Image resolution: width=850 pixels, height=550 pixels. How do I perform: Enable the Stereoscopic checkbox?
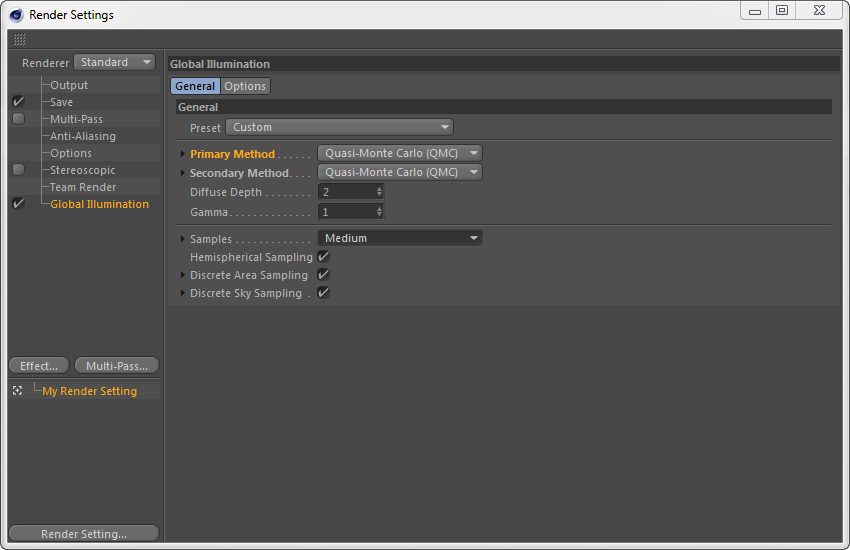click(18, 170)
